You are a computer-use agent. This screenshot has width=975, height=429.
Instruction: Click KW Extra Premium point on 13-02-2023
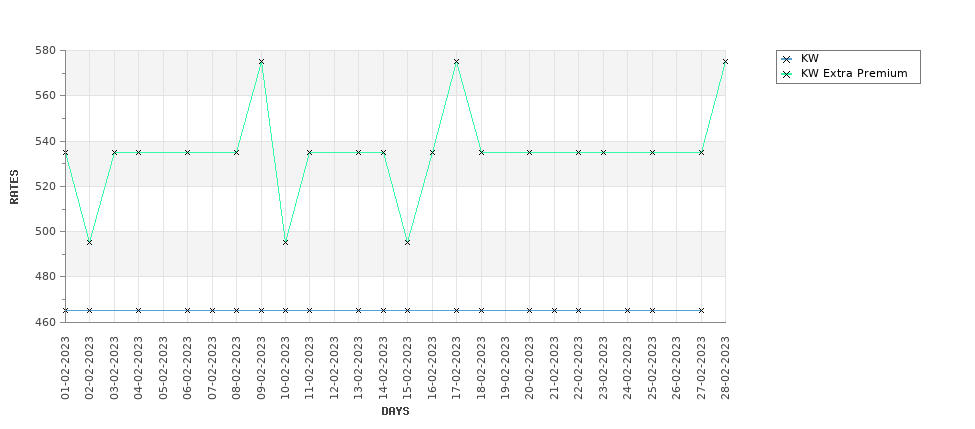pyautogui.click(x=358, y=152)
